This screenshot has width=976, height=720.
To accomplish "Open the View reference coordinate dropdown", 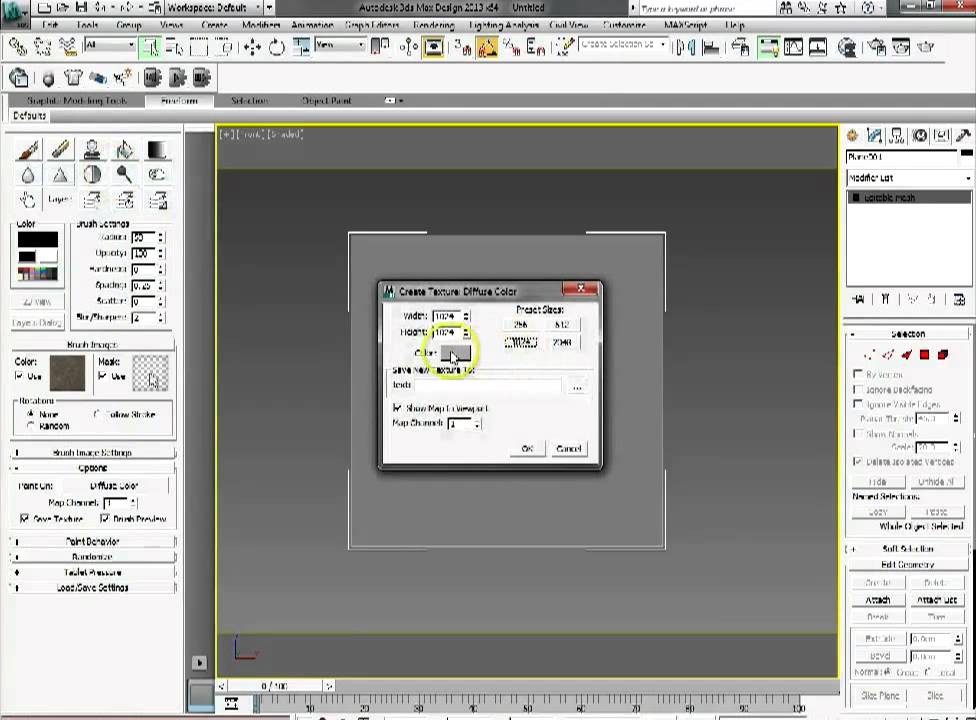I will tap(340, 45).
